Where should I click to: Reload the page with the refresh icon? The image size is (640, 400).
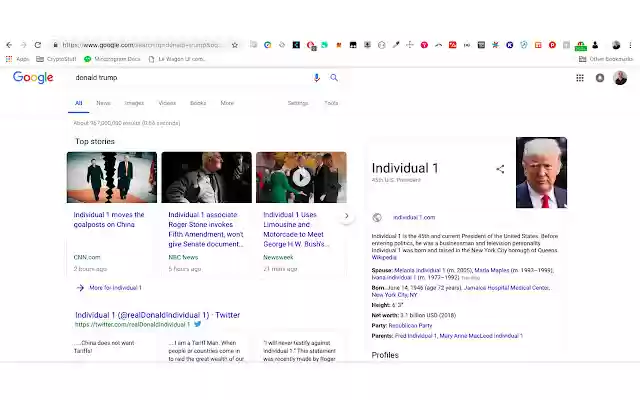coord(38,45)
